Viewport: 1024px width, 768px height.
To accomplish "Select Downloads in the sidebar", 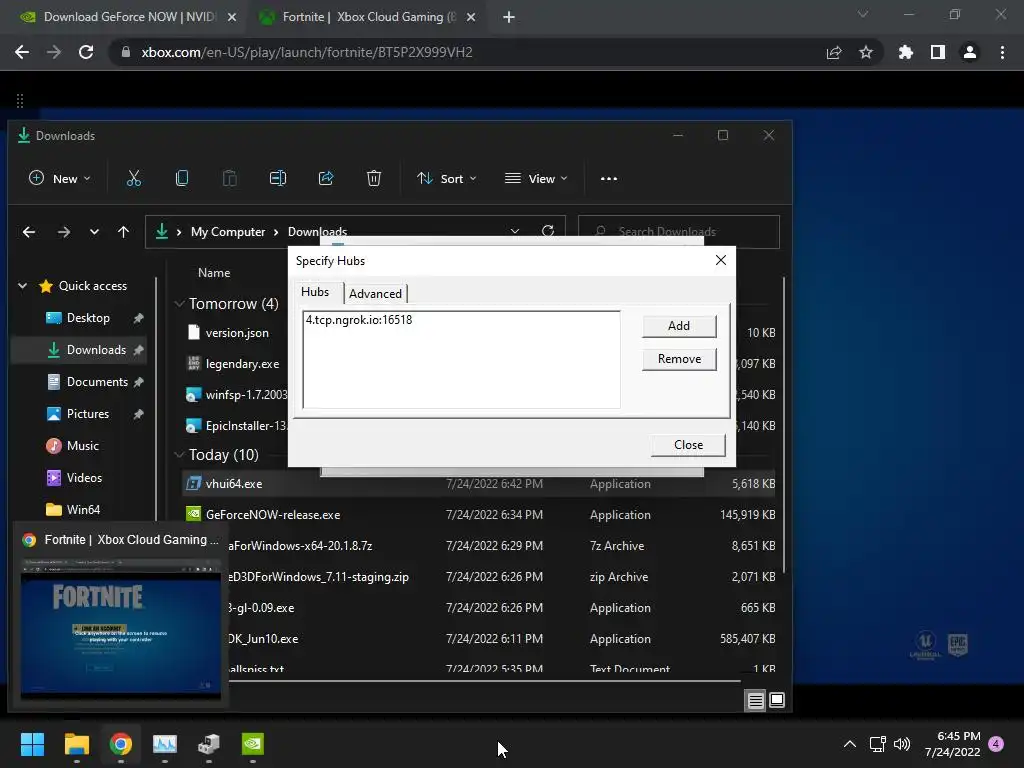I will click(96, 350).
